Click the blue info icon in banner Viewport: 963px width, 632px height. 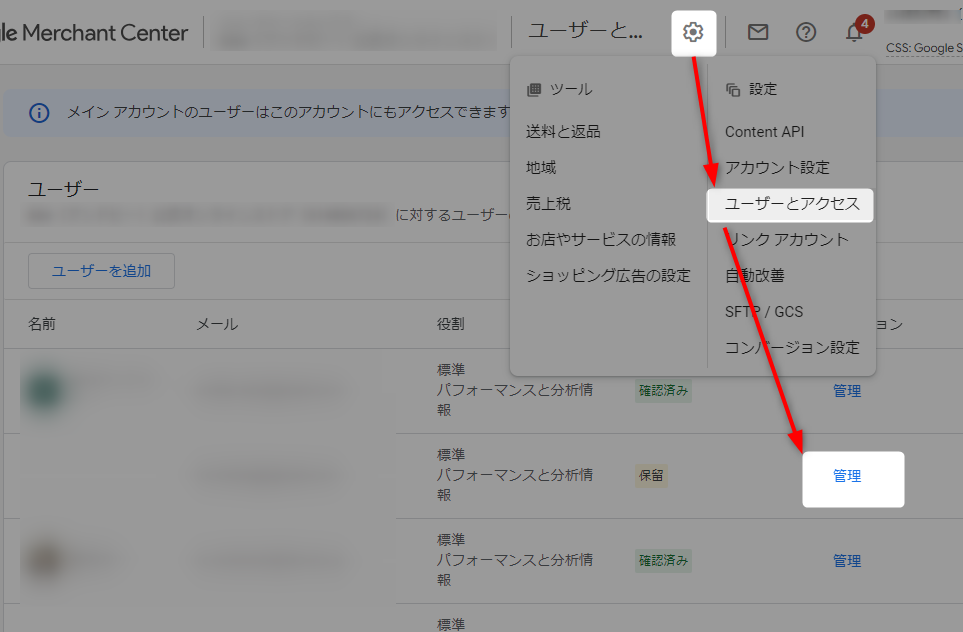click(x=39, y=112)
